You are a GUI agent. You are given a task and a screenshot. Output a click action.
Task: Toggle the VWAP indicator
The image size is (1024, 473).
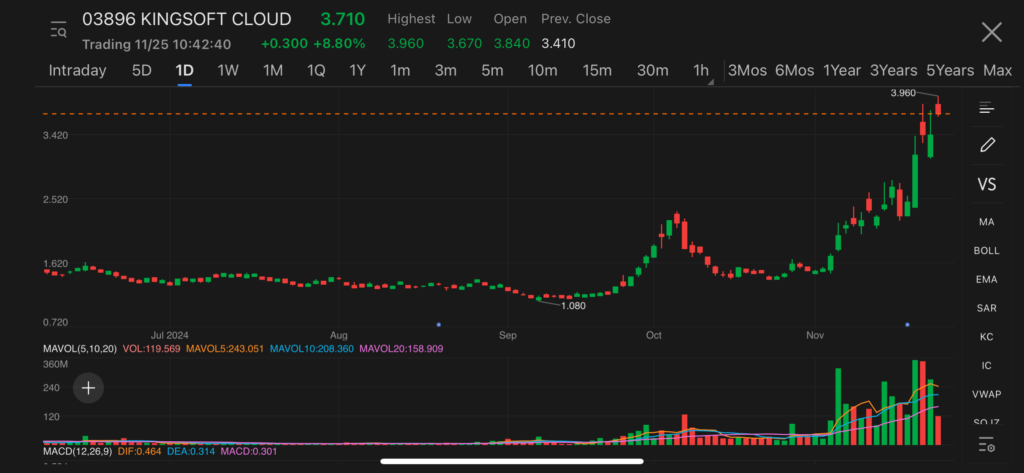click(x=986, y=395)
